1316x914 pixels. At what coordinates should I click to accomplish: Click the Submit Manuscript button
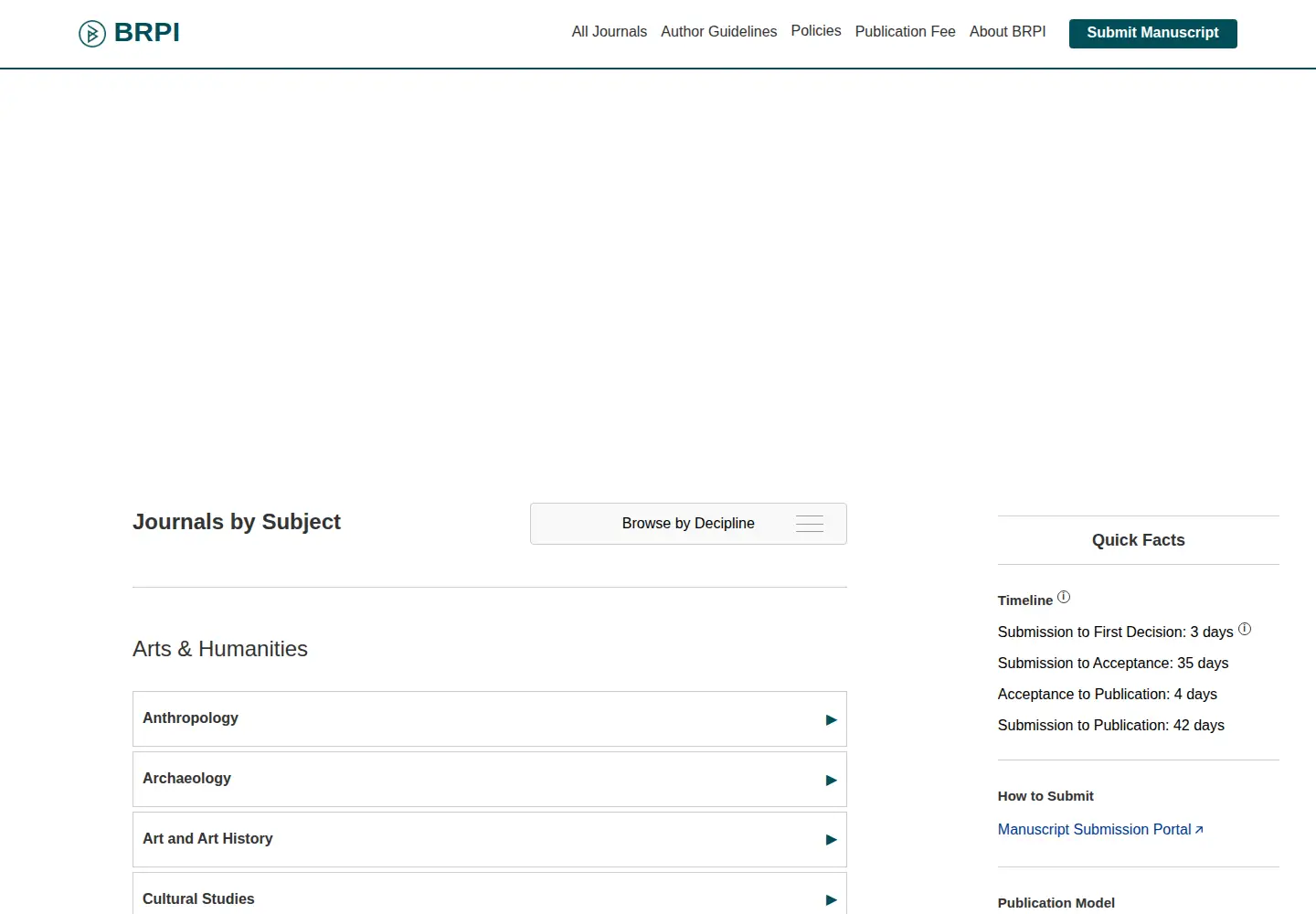tap(1153, 33)
